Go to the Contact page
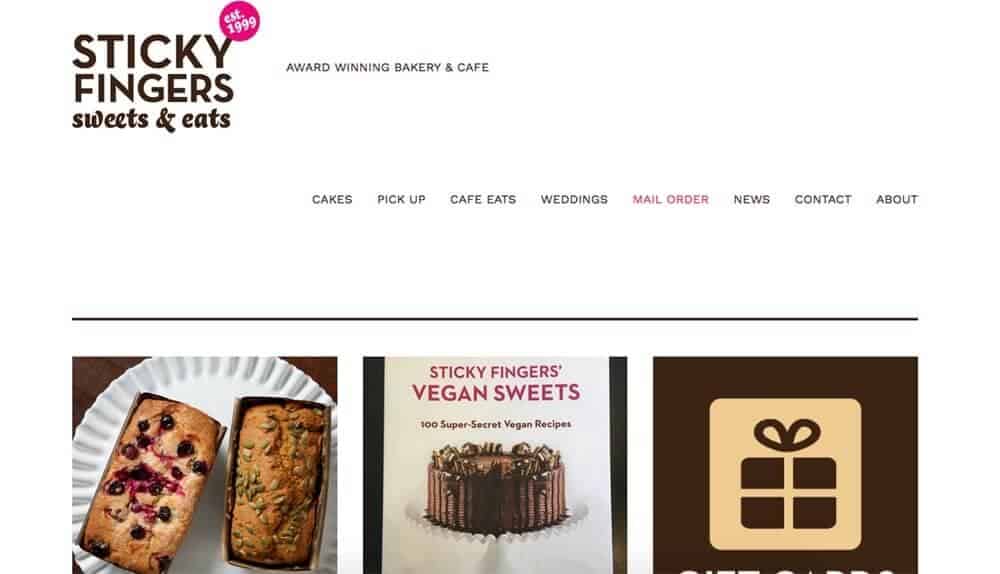1000x574 pixels. (823, 200)
